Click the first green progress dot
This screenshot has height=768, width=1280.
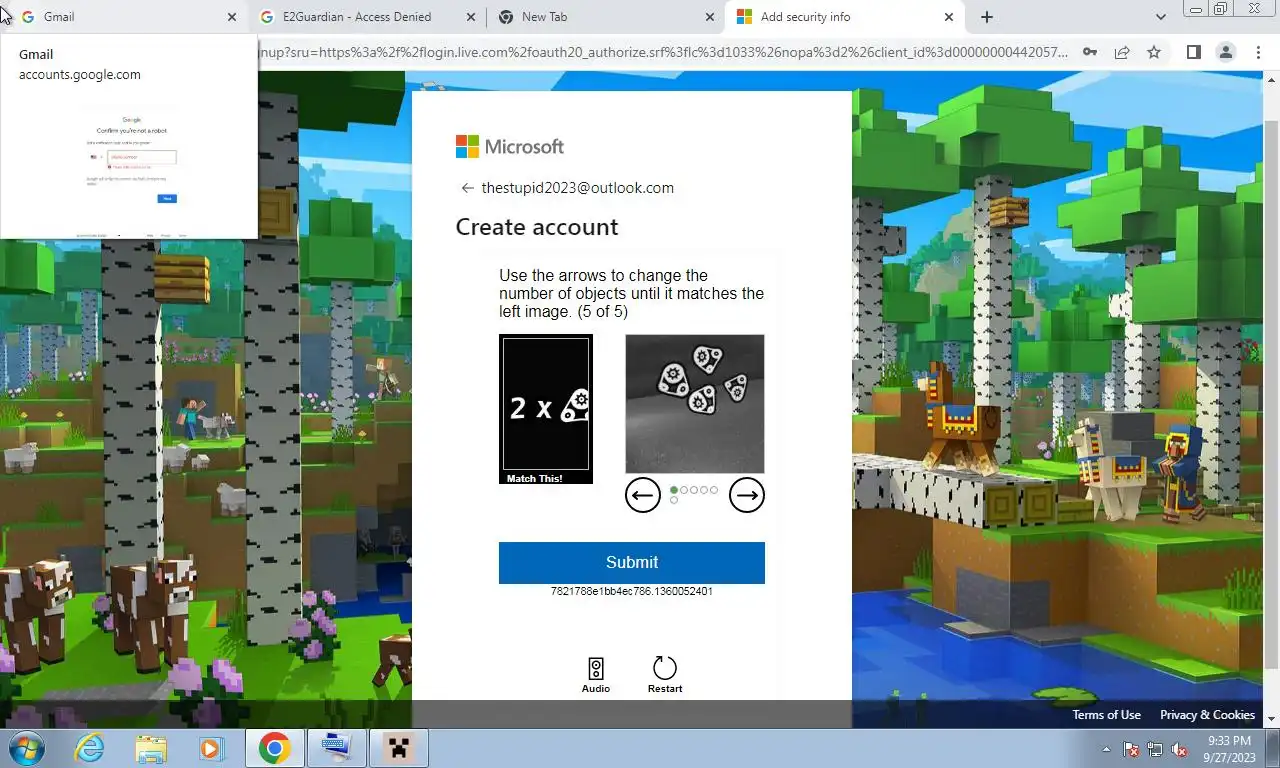674,490
